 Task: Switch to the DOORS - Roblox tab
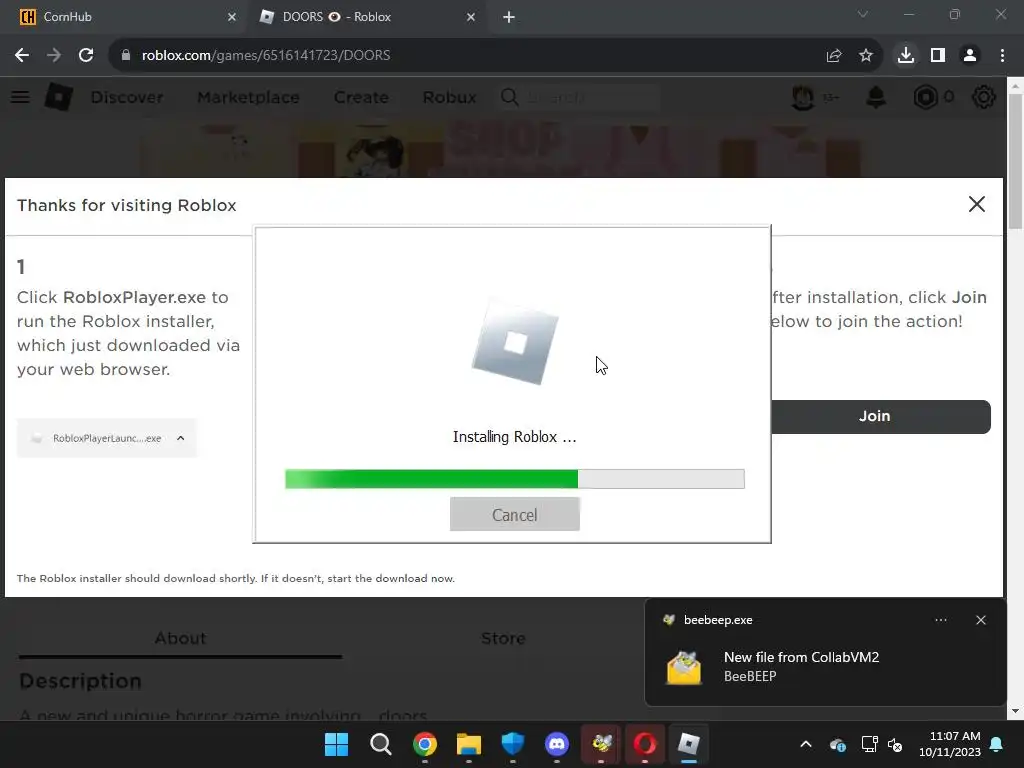point(366,17)
